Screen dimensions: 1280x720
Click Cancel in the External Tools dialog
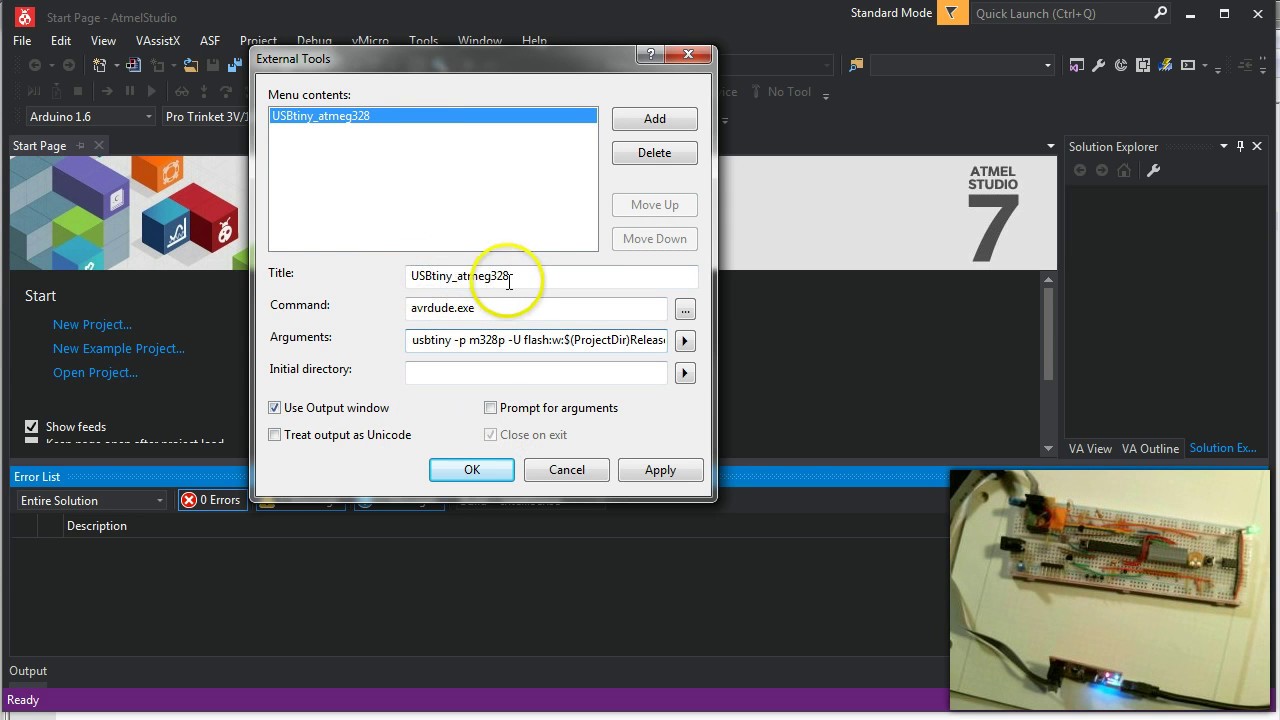pos(567,470)
